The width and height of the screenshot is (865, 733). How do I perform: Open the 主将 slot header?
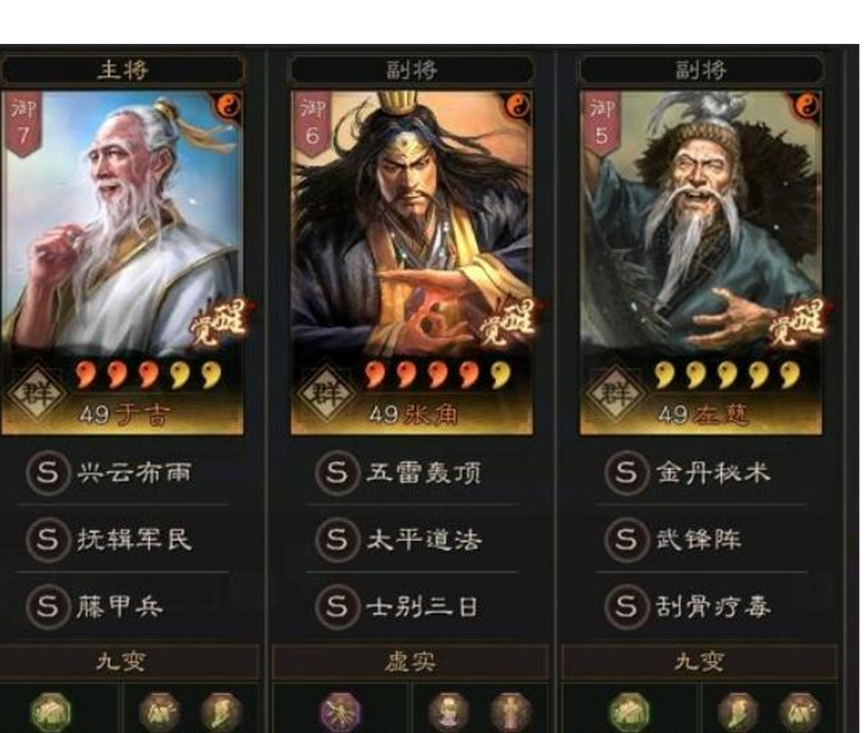tap(122, 70)
